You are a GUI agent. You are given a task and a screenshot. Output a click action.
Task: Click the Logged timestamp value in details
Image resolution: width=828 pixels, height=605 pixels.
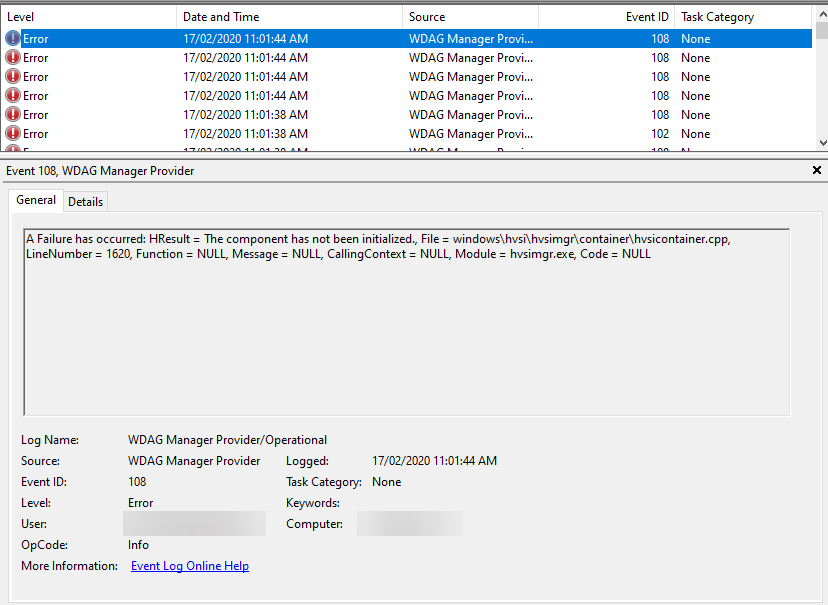point(434,461)
